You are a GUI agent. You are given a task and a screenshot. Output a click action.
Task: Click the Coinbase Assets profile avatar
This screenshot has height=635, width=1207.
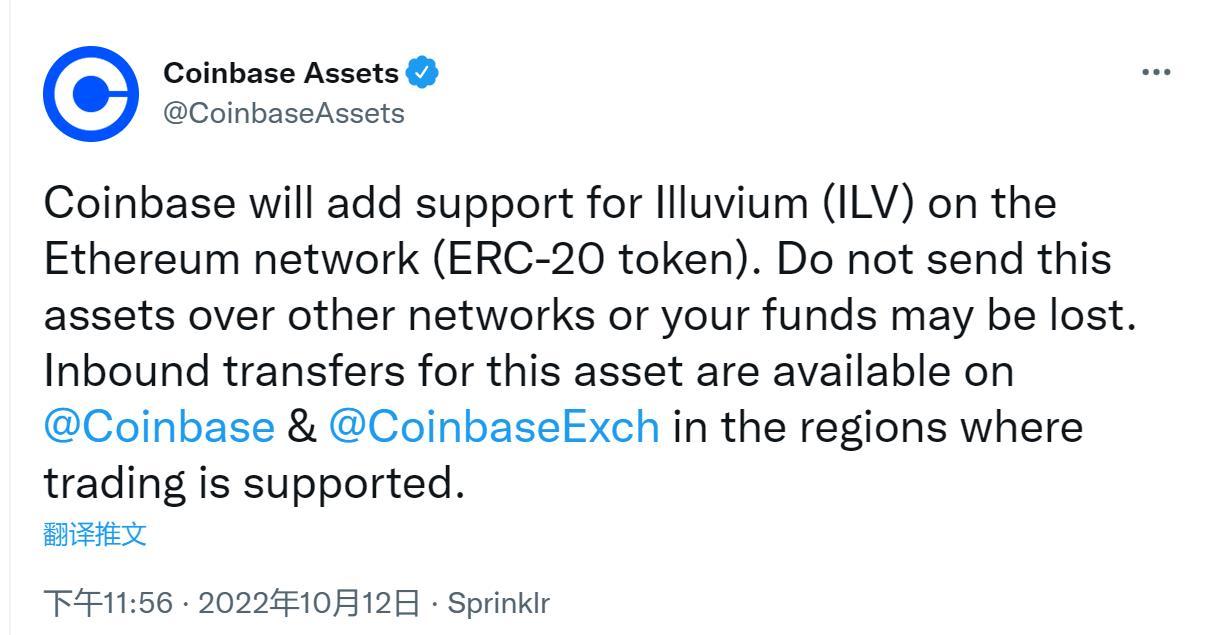pos(90,95)
